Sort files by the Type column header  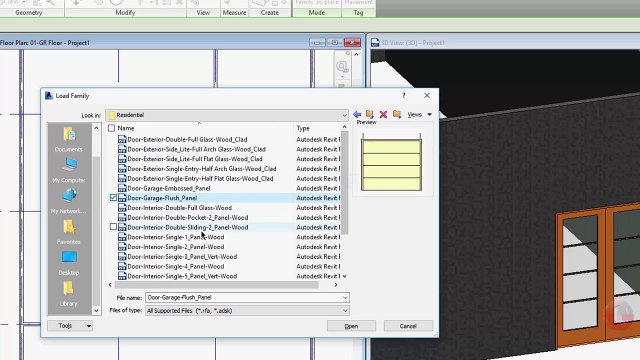coord(303,128)
